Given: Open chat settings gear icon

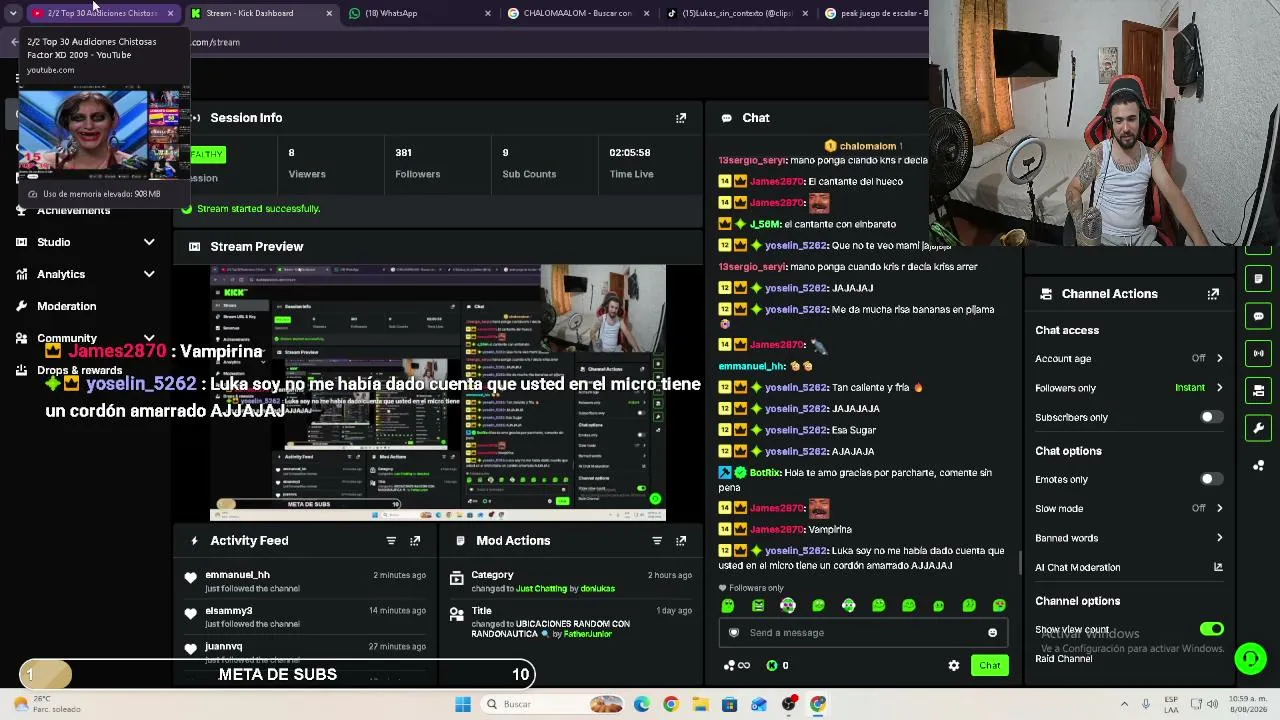Looking at the screenshot, I should pyautogui.click(x=954, y=666).
